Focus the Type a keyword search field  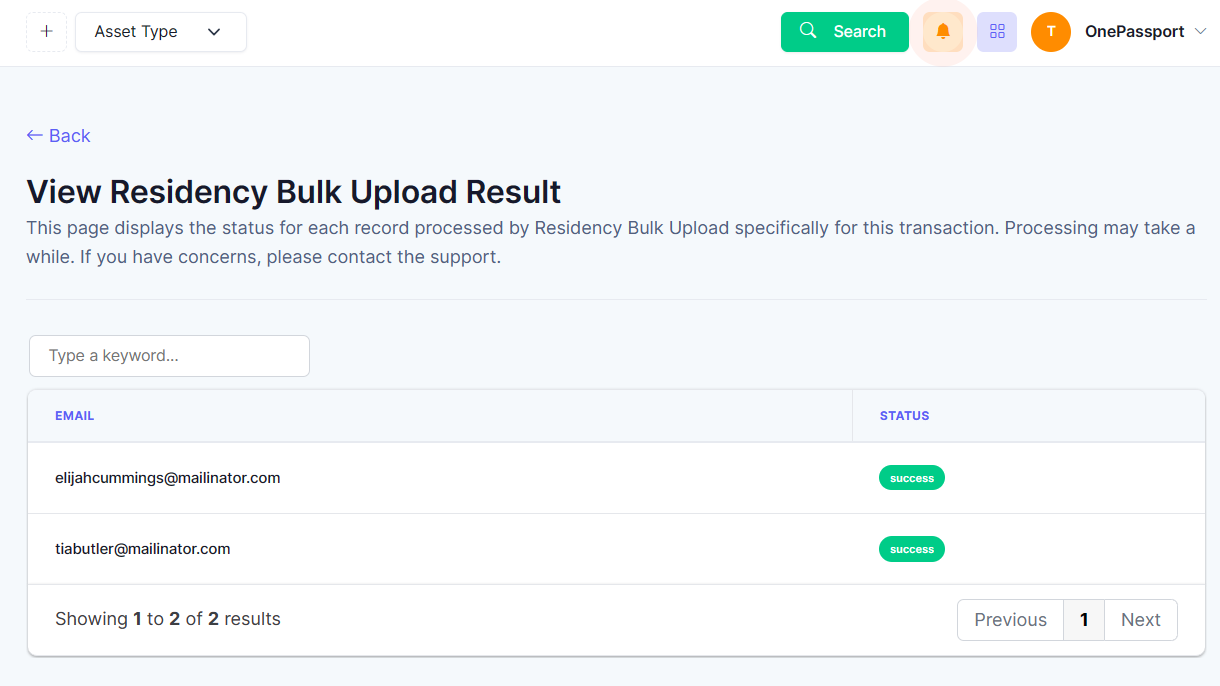[x=169, y=356]
